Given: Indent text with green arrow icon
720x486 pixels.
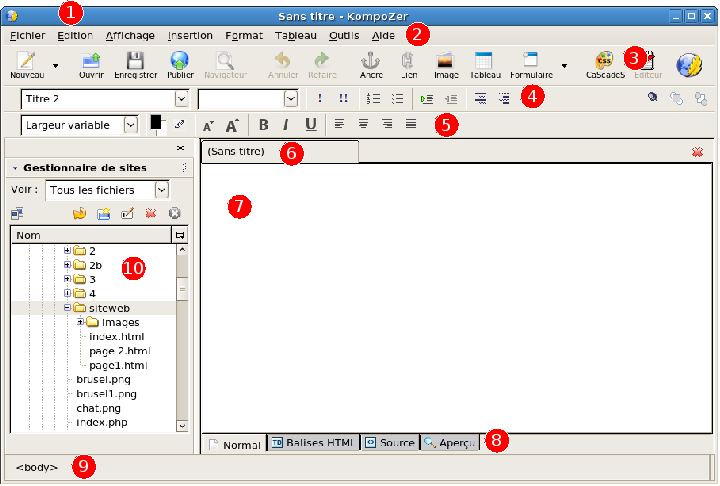Looking at the screenshot, I should pyautogui.click(x=427, y=99).
